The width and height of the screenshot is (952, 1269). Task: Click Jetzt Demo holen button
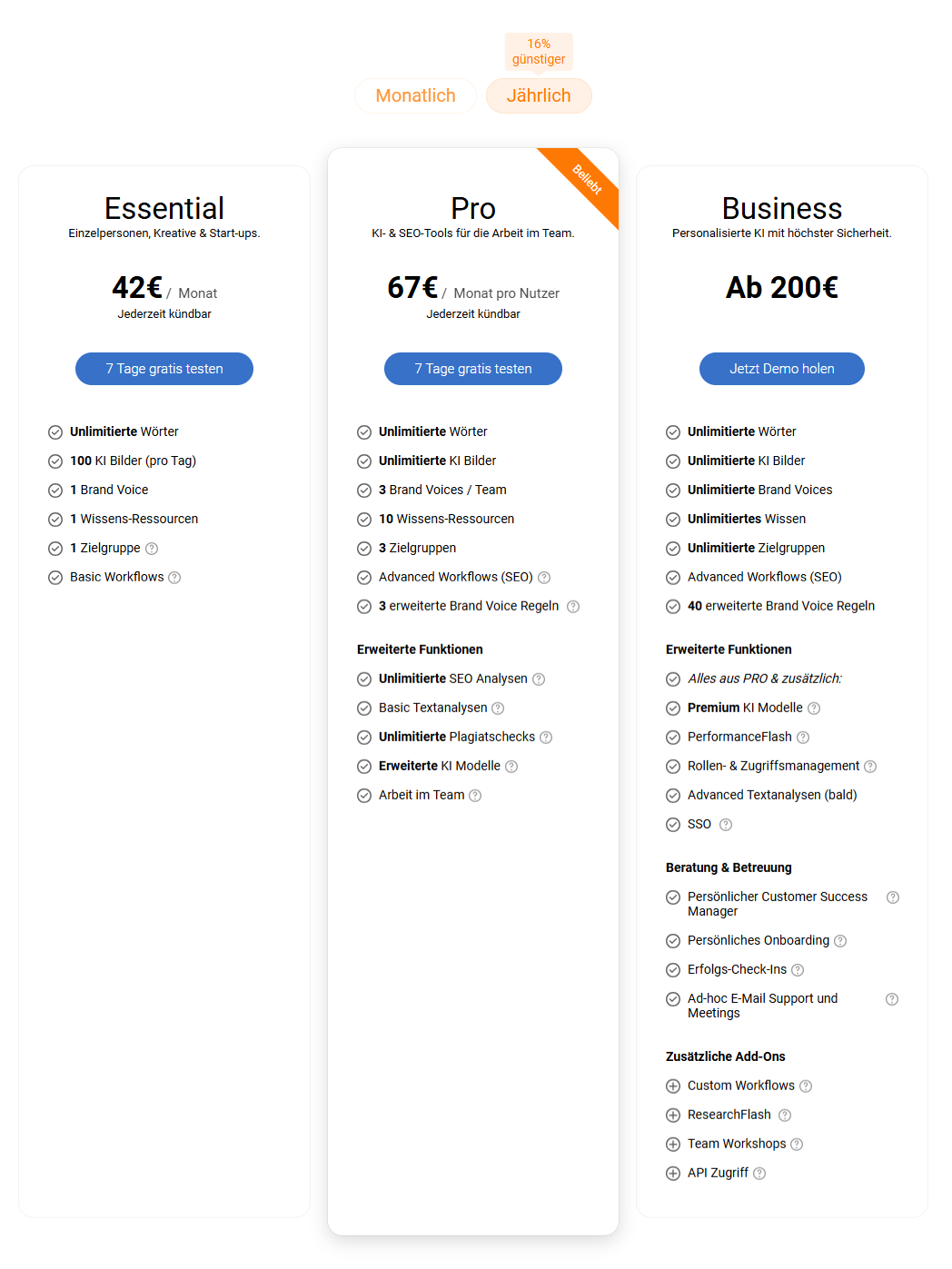pos(782,369)
